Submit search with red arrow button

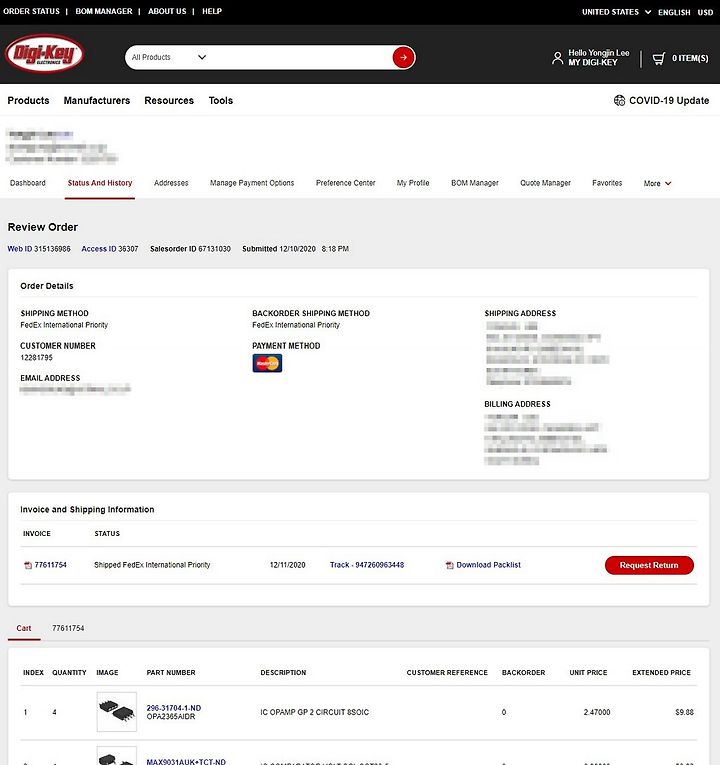403,57
